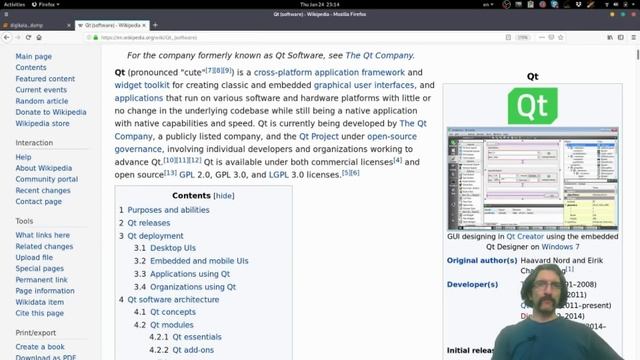Open the Firefox home page icon

39,37
